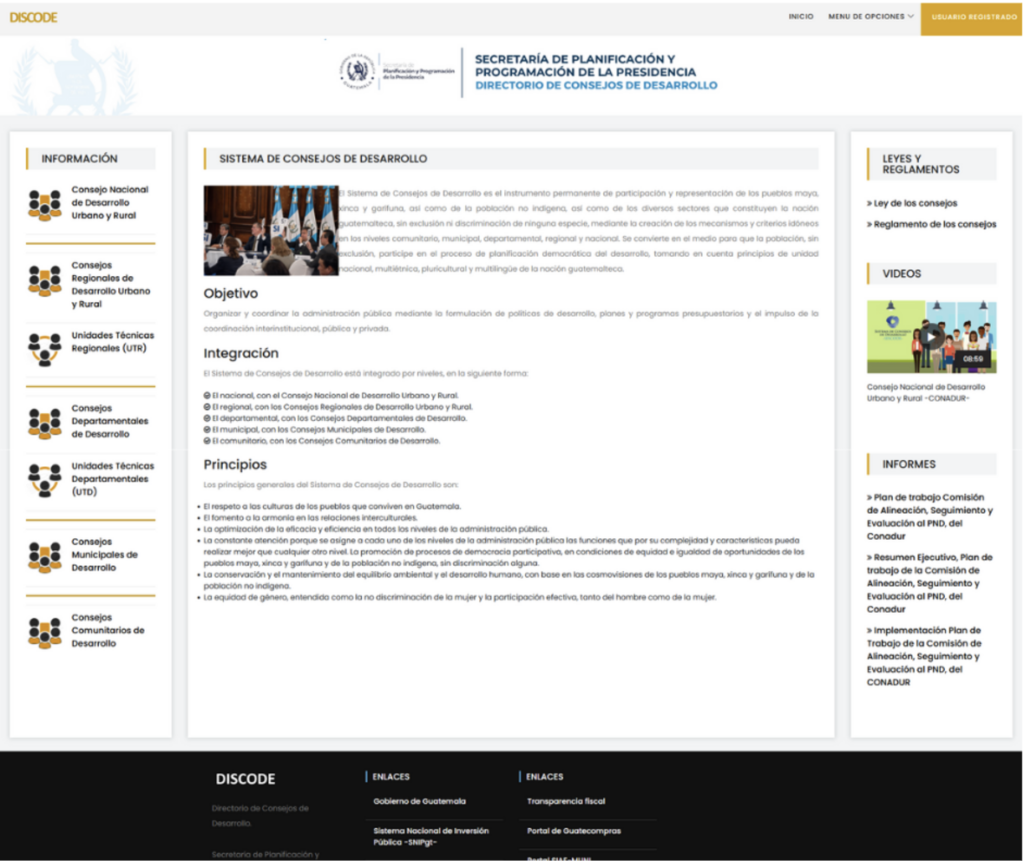Click the Consejos Regionales de Desarrollo group icon
1024x861 pixels.
(x=44, y=282)
